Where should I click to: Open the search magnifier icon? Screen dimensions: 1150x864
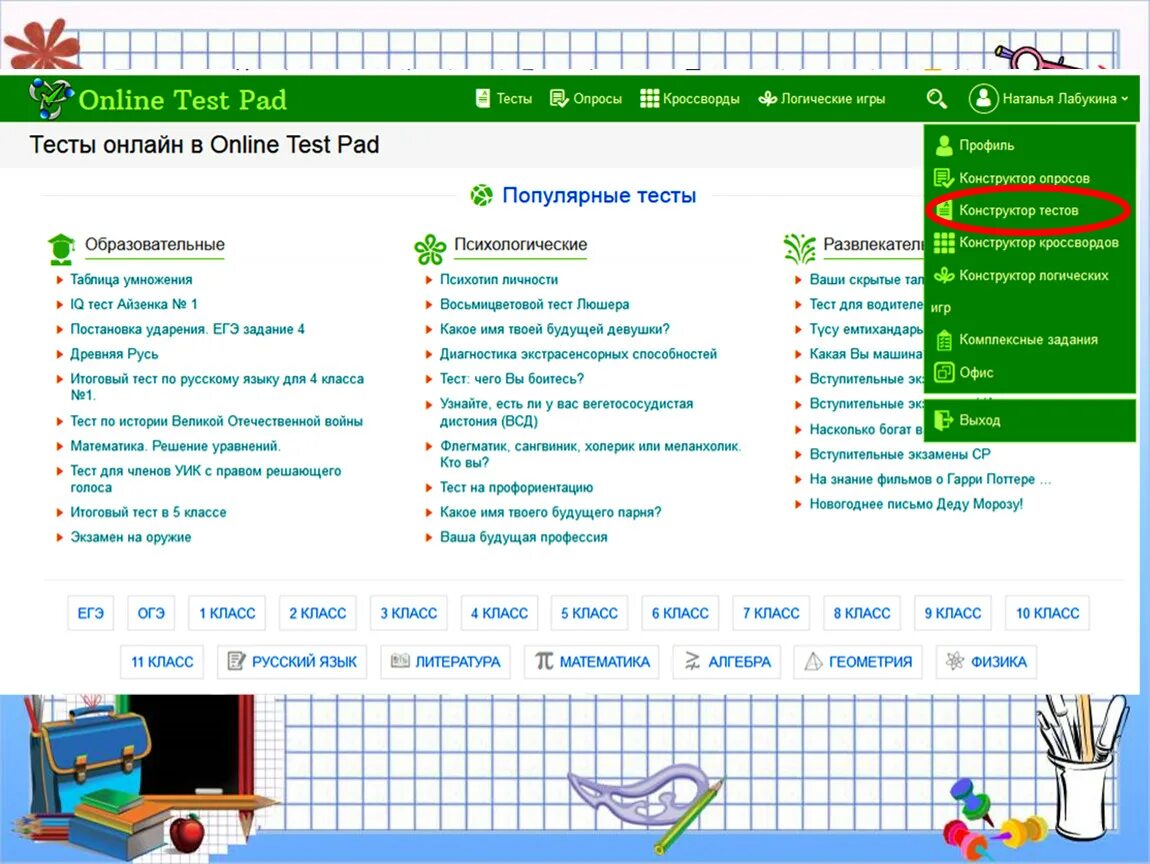pyautogui.click(x=936, y=98)
